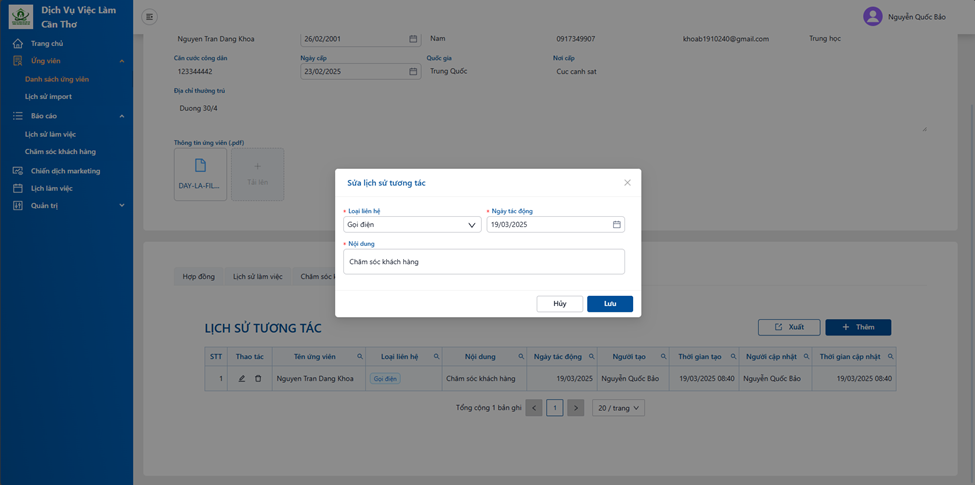Click the Địa chỉ thường trú Duong 30/4 field
Viewport: 975px width, 485px height.
pyautogui.click(x=550, y=116)
